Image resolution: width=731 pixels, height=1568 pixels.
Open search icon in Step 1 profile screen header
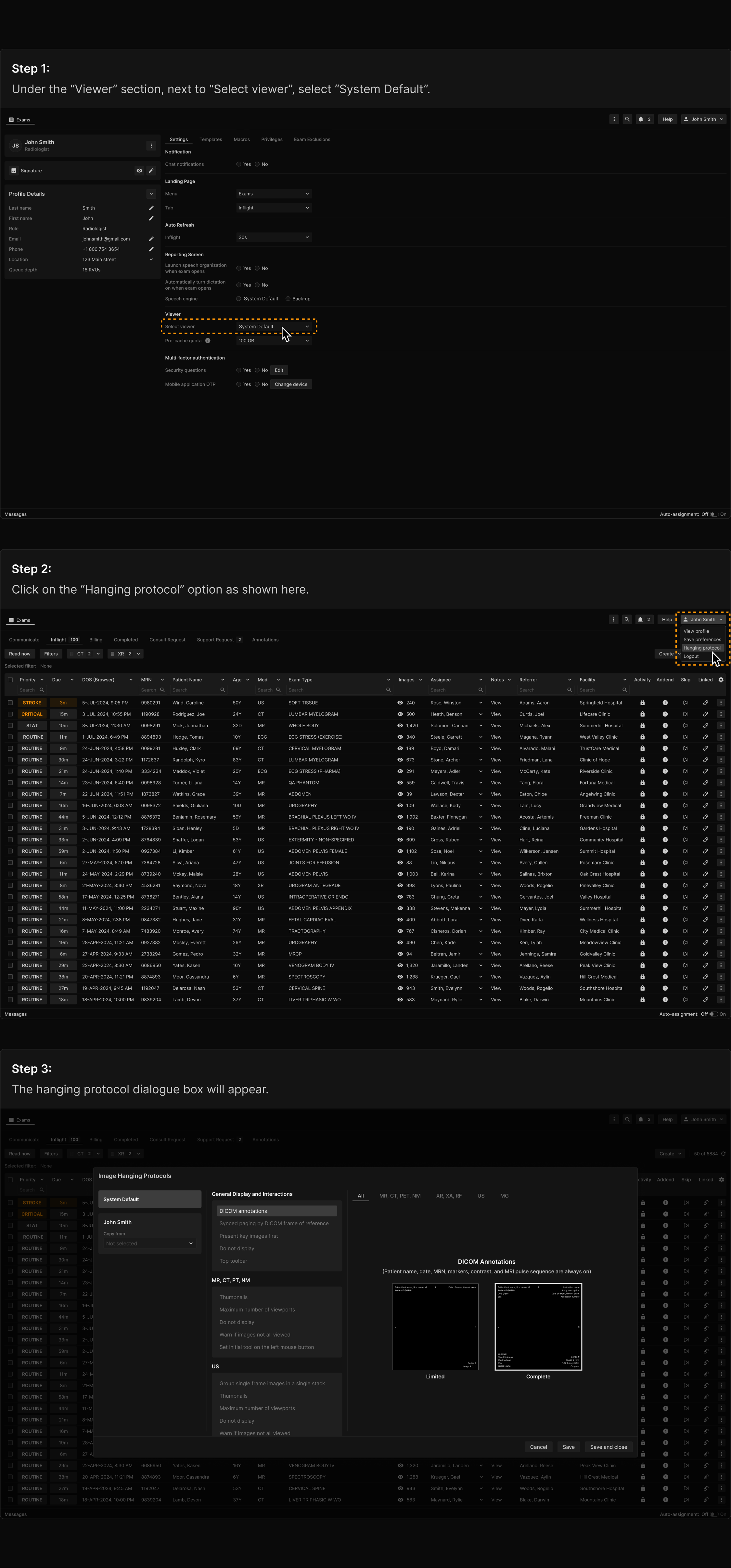(627, 119)
